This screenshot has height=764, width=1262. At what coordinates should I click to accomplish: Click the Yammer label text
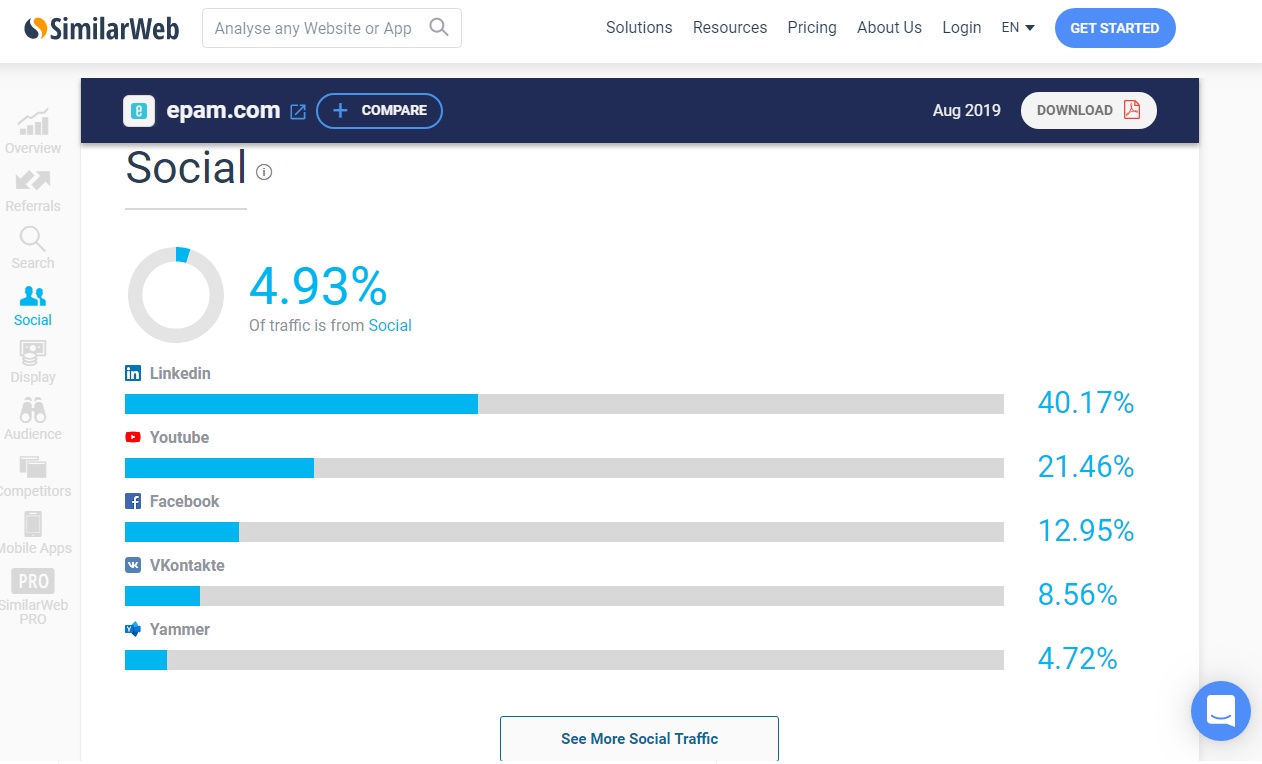(x=180, y=629)
